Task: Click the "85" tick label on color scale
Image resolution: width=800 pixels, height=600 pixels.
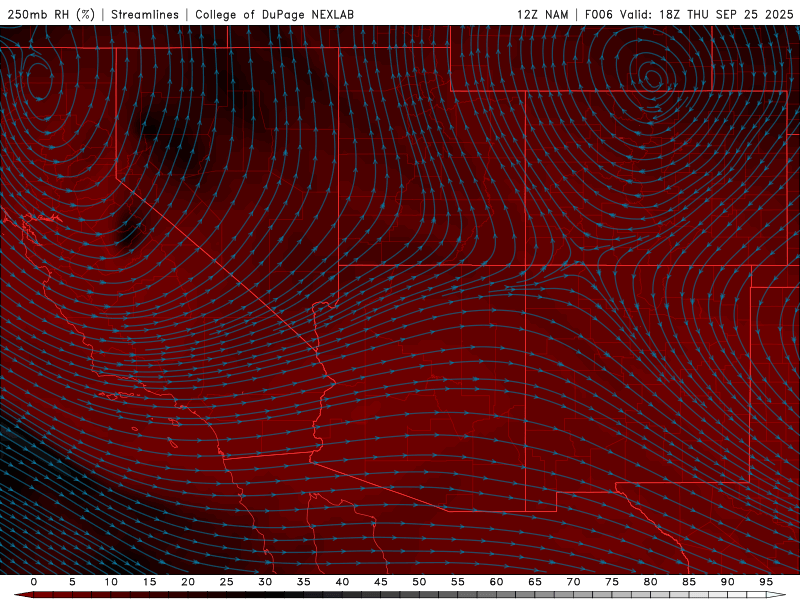Action: click(689, 582)
